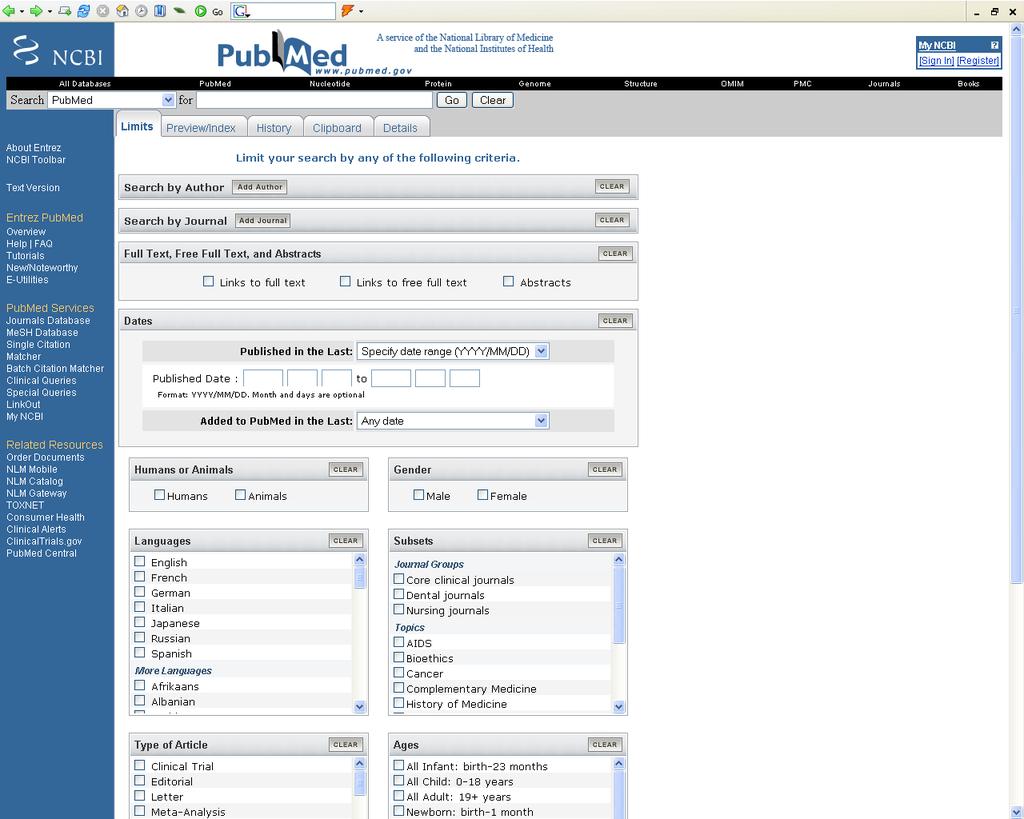Check the Cancer topic checkbox
The image size is (1024, 819).
pyautogui.click(x=399, y=672)
